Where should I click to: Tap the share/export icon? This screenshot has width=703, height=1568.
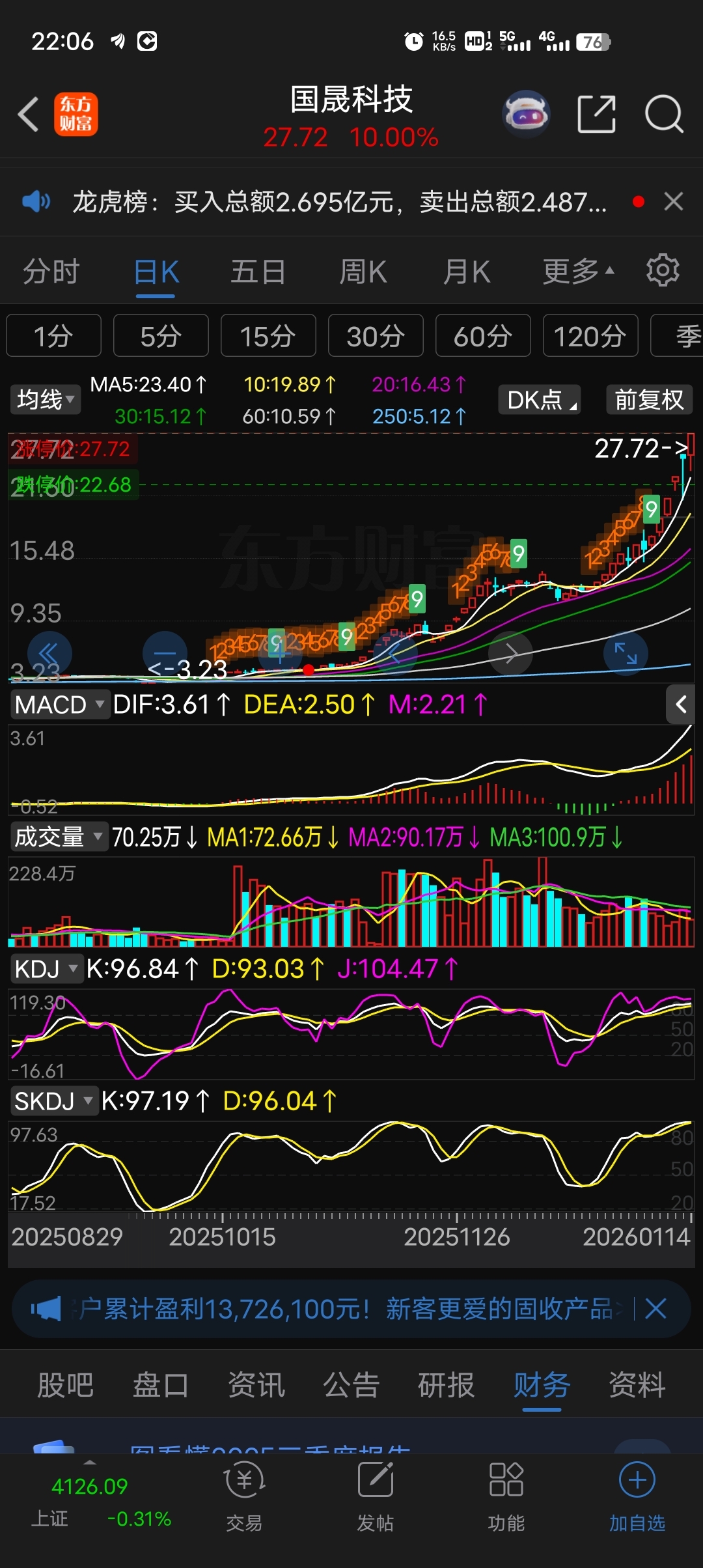tap(596, 114)
